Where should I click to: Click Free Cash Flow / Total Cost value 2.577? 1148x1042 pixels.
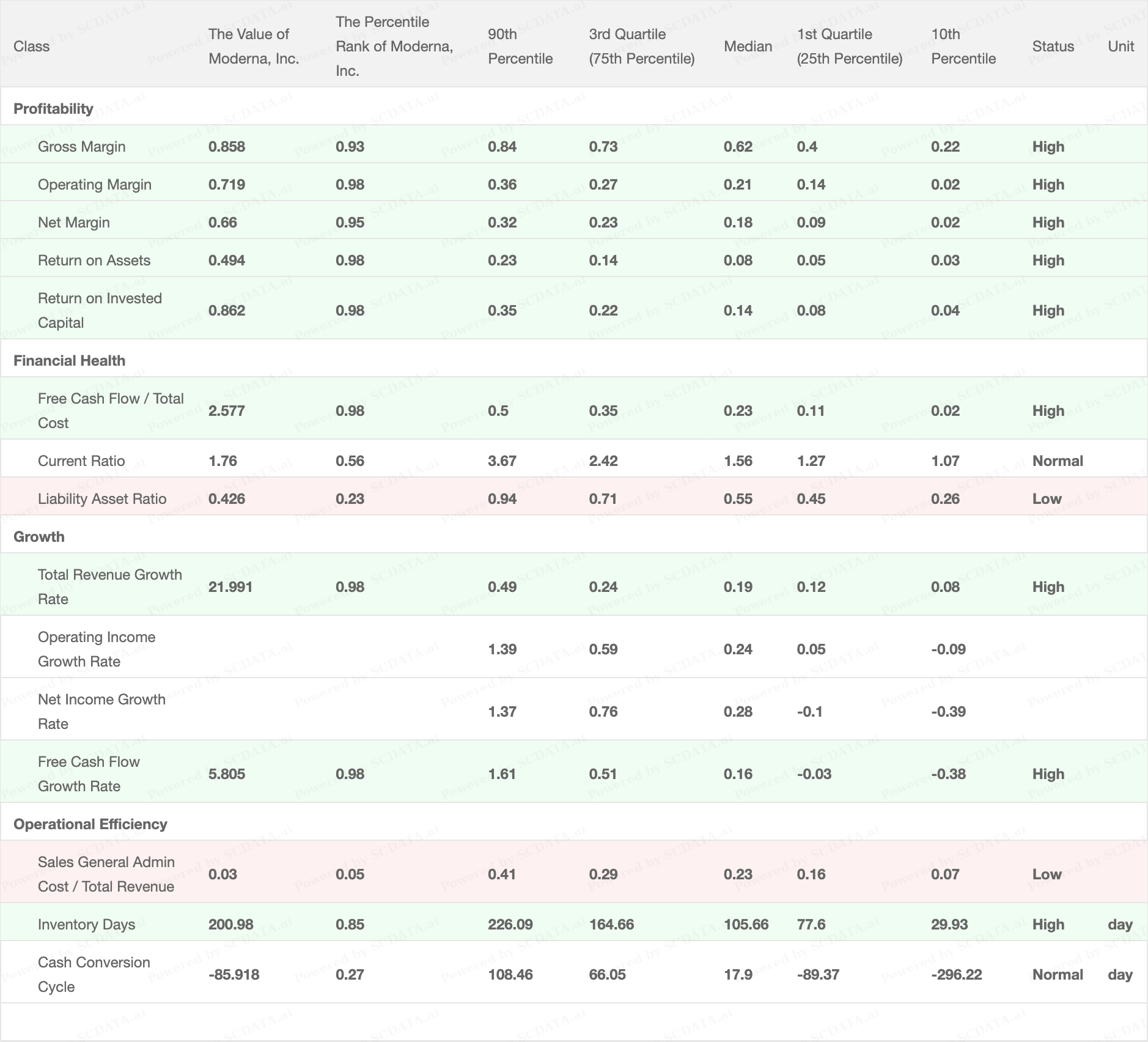click(226, 411)
